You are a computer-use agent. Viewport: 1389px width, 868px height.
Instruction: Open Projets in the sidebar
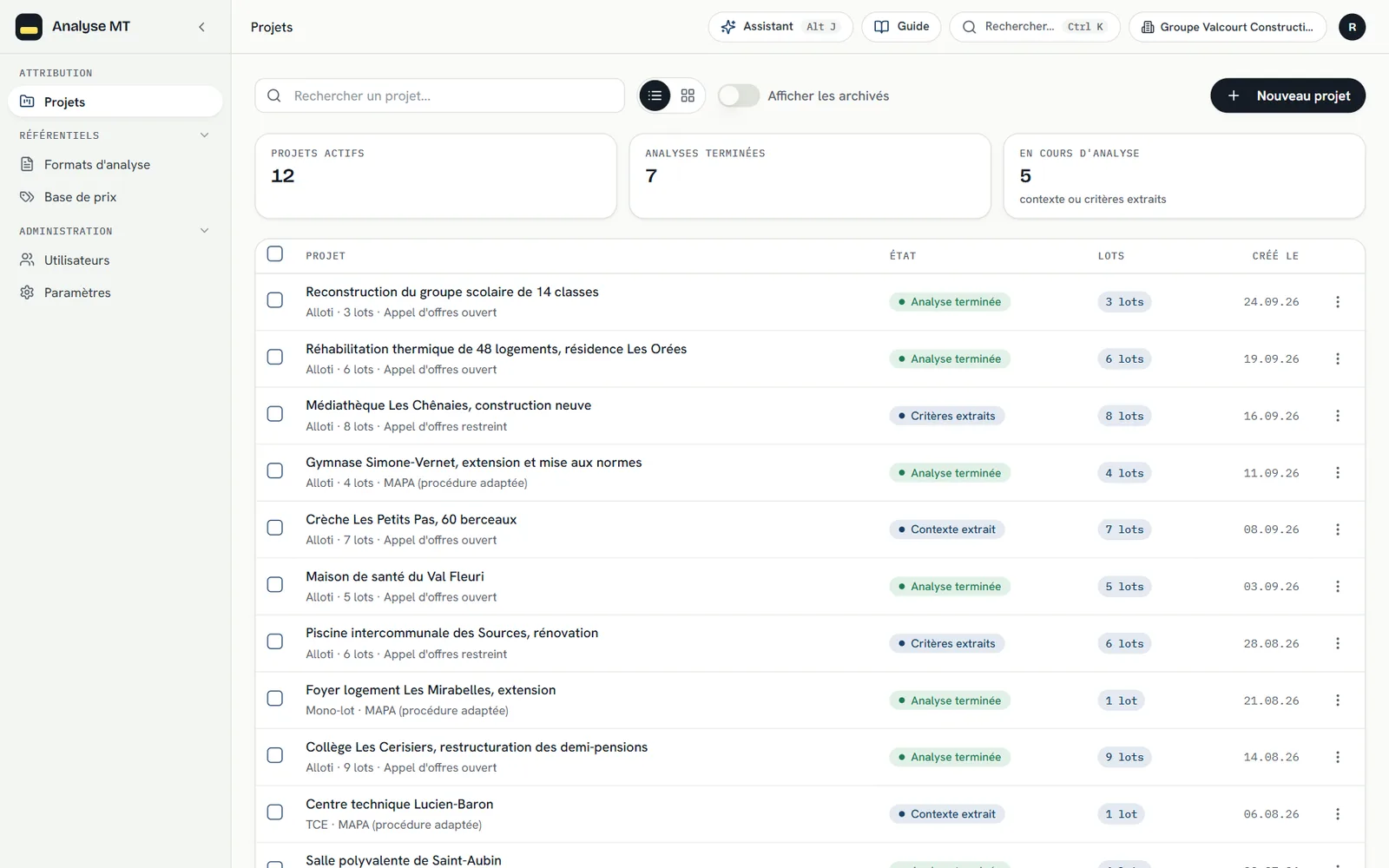[115, 102]
